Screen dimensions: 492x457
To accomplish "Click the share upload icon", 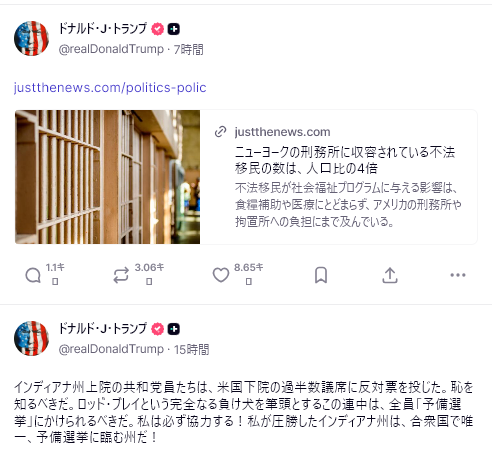I will pos(390,275).
